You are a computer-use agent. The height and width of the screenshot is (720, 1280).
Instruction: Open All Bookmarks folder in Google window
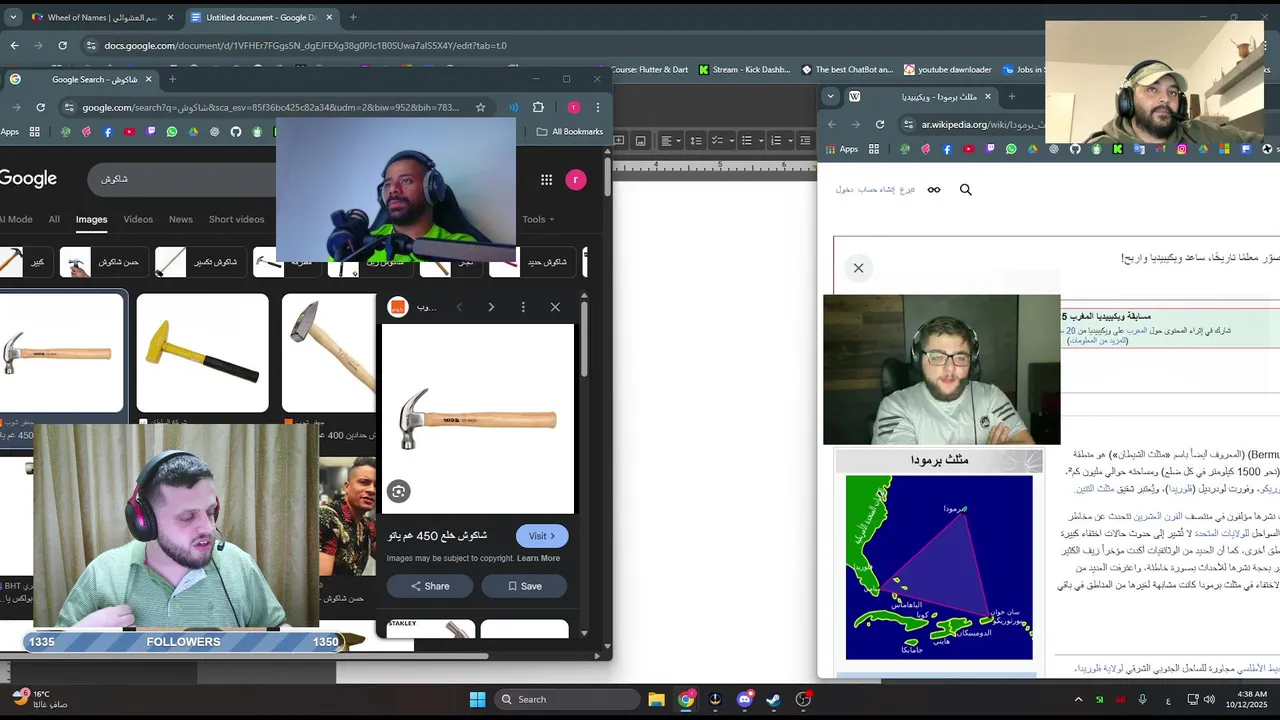pyautogui.click(x=570, y=132)
